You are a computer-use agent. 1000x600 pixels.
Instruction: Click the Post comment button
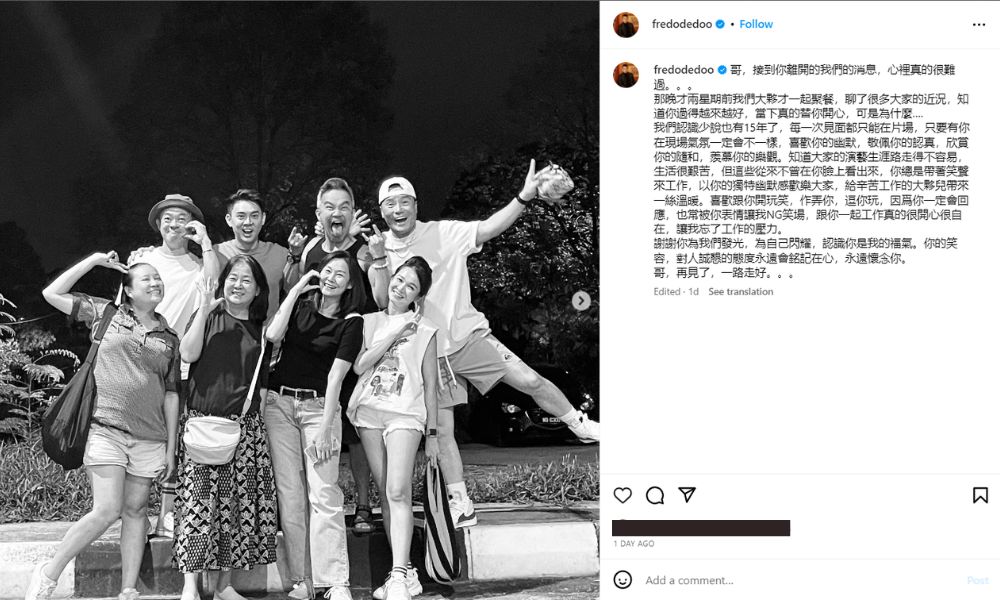(978, 580)
